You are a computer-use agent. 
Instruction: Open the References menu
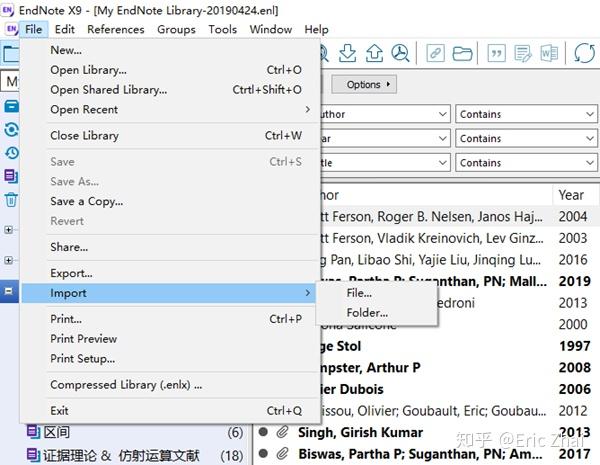[116, 29]
